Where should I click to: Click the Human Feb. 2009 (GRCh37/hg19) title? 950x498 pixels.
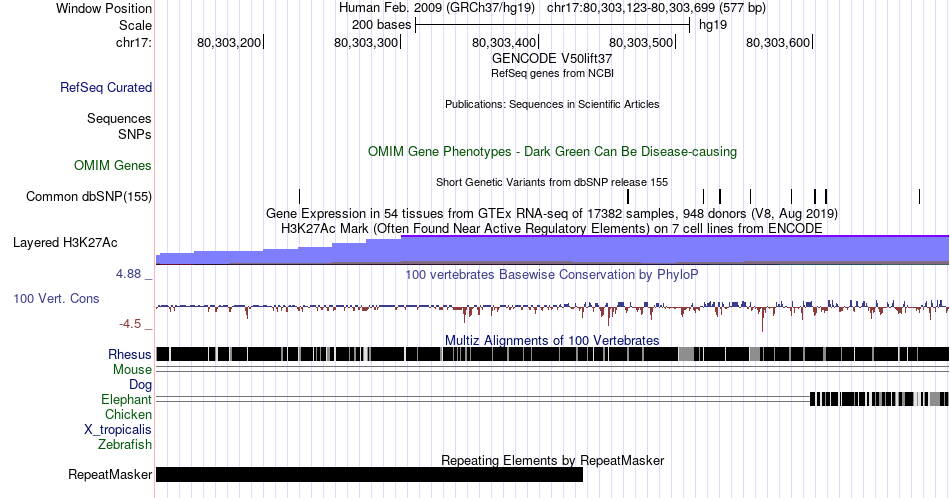click(437, 8)
